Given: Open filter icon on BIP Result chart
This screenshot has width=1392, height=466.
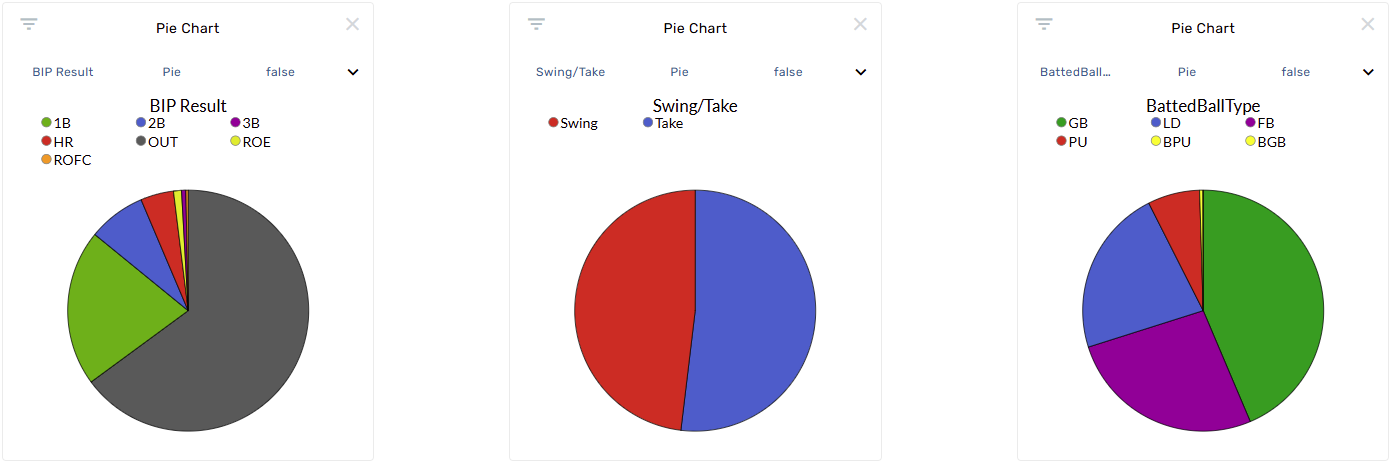Looking at the screenshot, I should 29,24.
